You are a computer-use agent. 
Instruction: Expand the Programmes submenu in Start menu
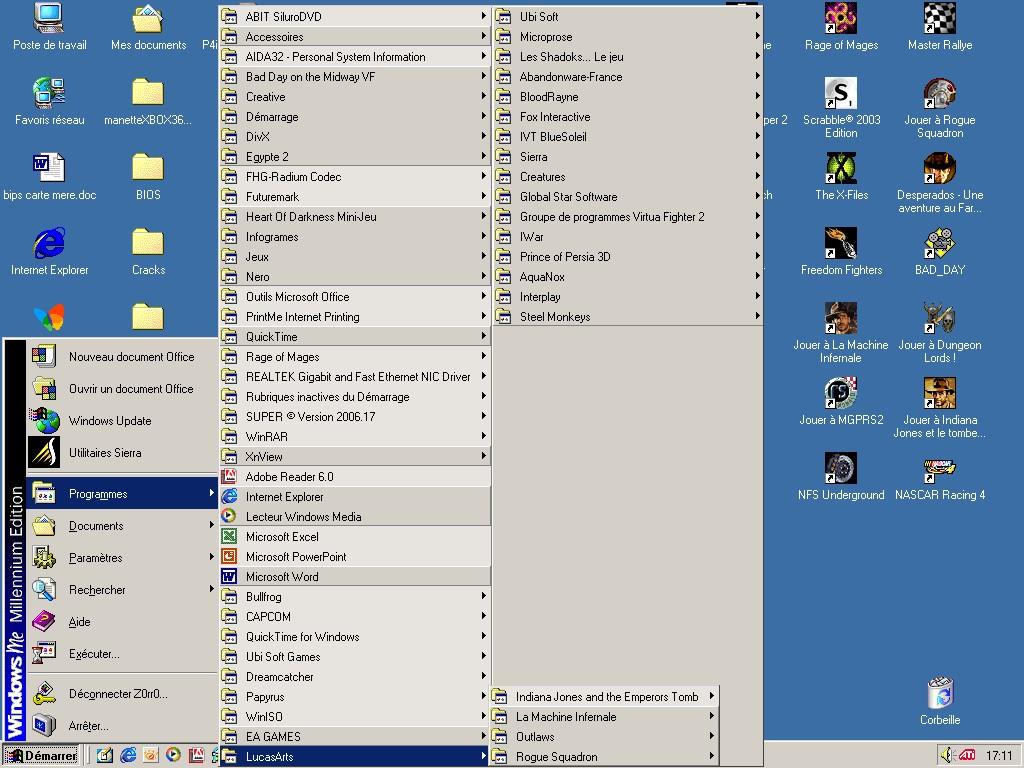pos(122,494)
